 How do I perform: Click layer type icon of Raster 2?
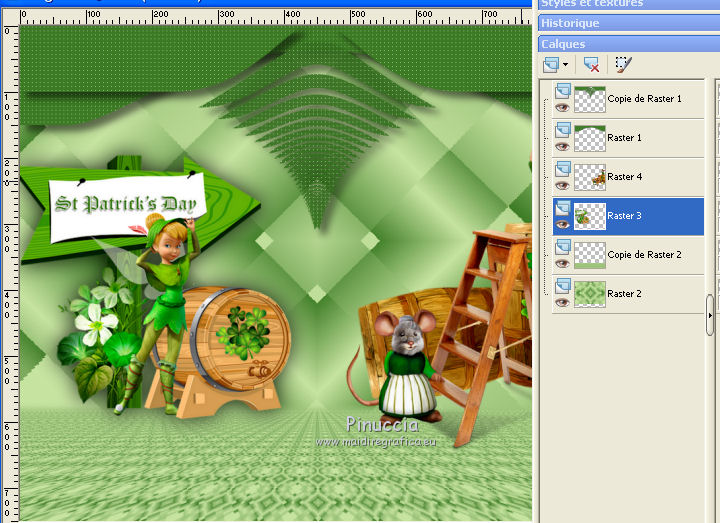pos(563,286)
